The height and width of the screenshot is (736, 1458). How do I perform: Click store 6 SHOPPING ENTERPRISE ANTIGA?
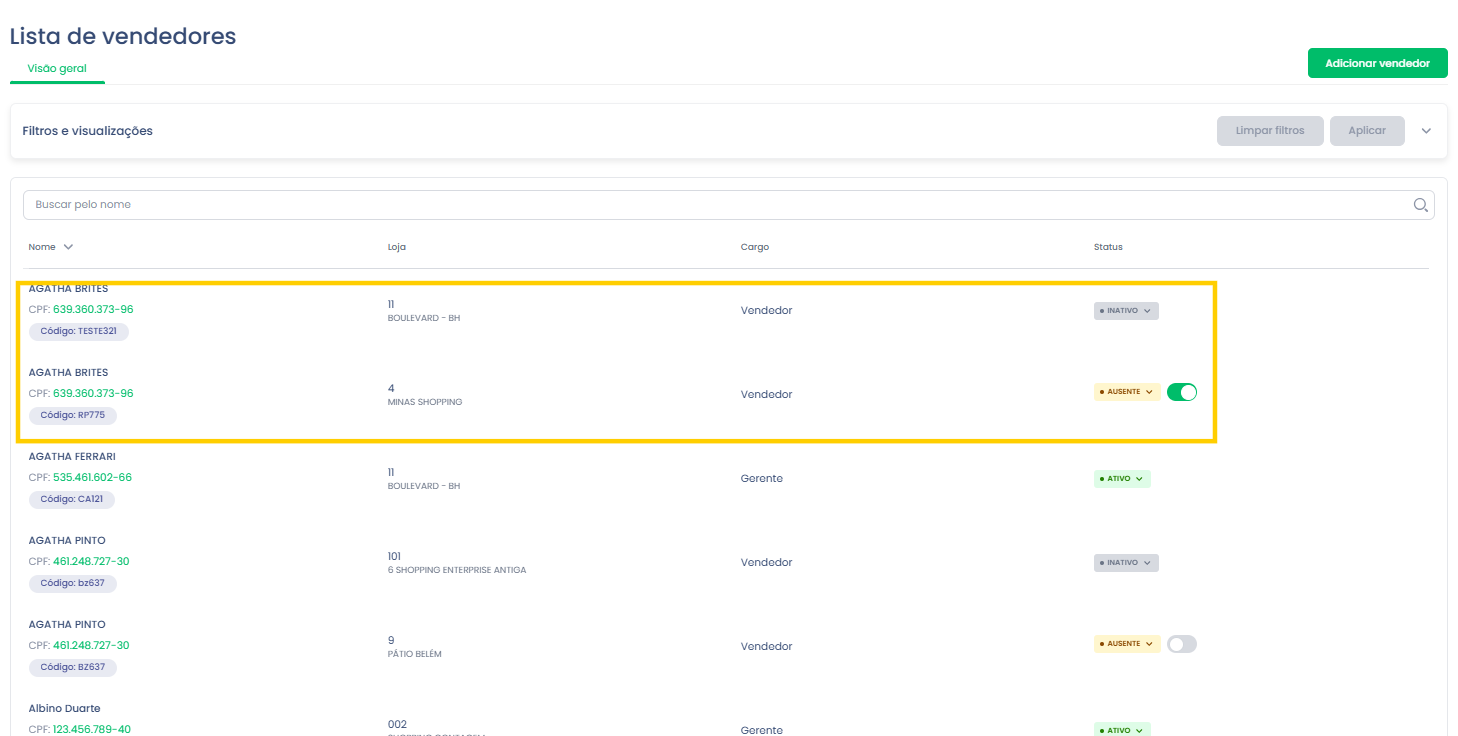457,570
